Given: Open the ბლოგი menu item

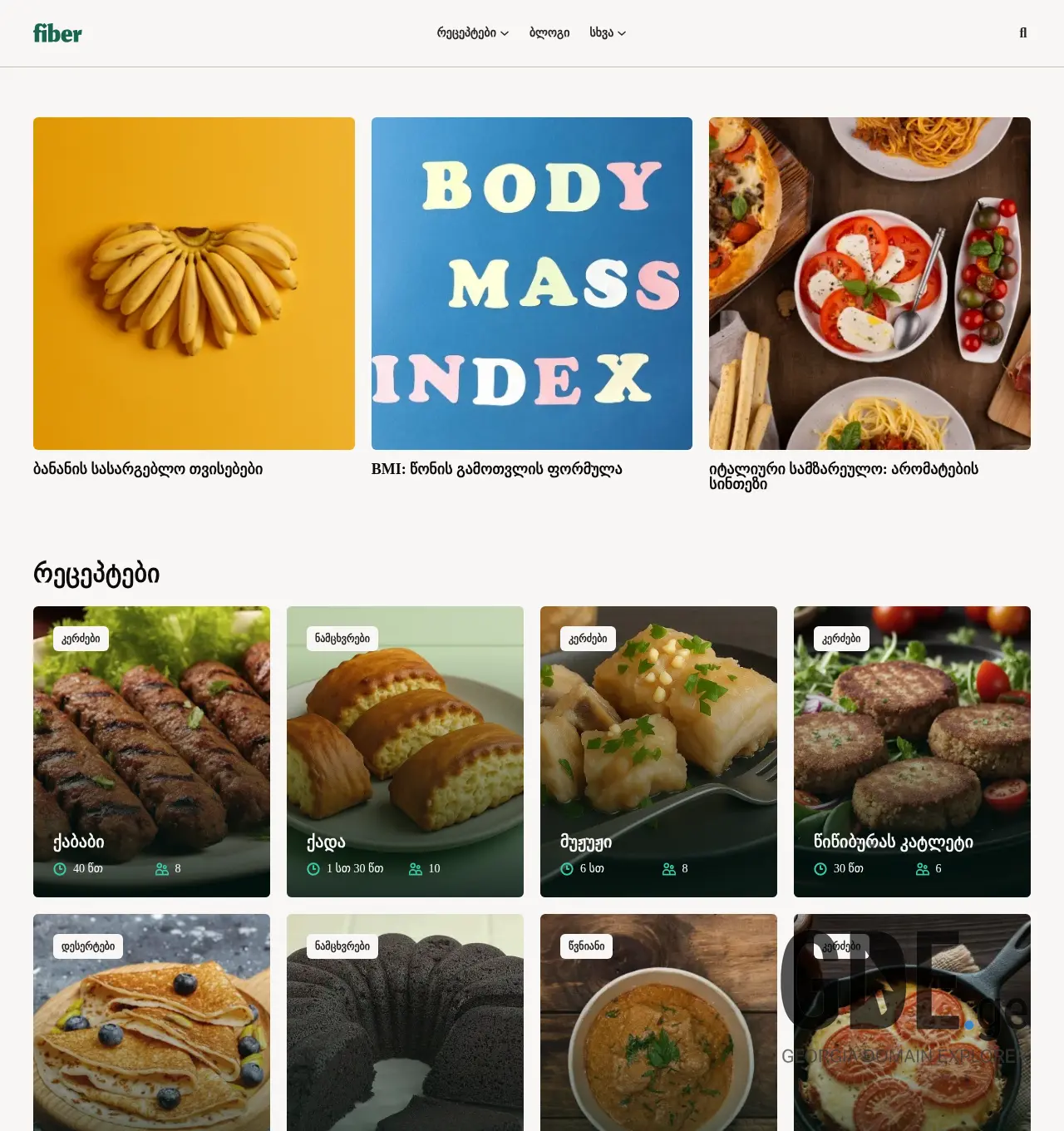Looking at the screenshot, I should point(549,33).
